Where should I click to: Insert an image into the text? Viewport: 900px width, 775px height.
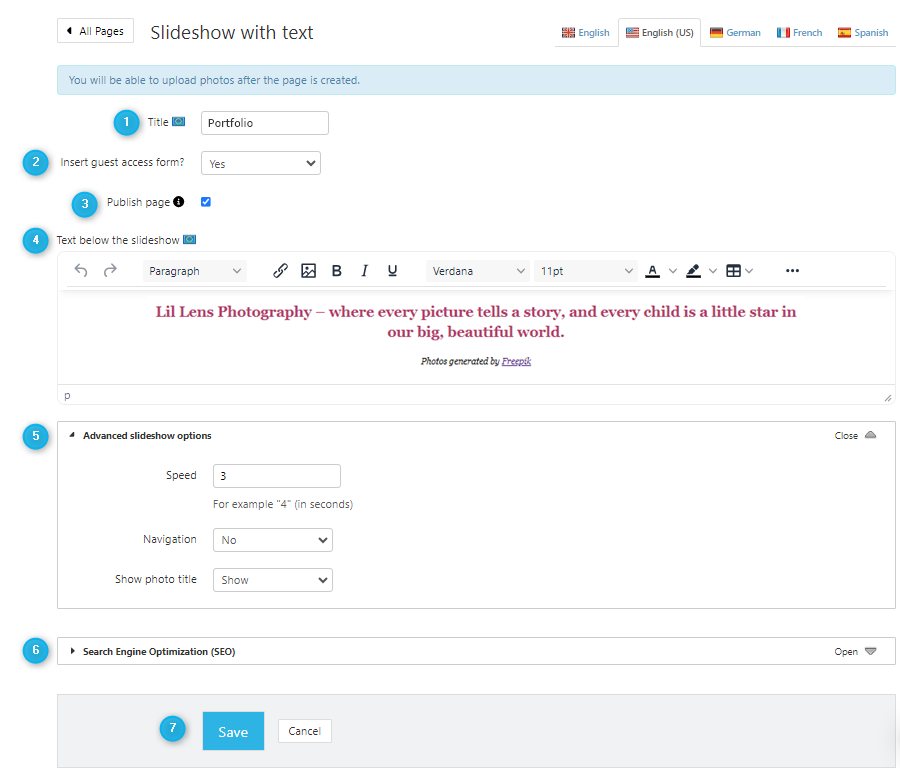click(308, 270)
